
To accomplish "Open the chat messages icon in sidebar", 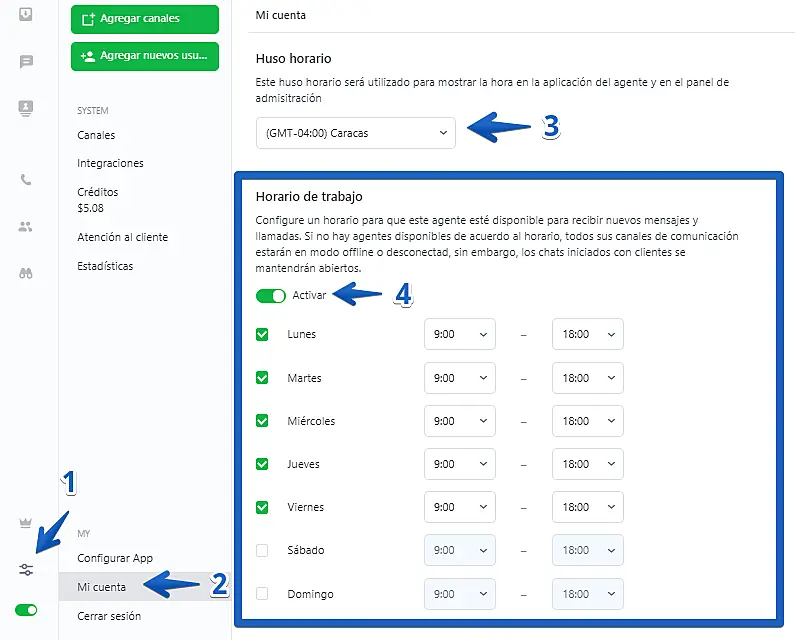I will click(26, 62).
